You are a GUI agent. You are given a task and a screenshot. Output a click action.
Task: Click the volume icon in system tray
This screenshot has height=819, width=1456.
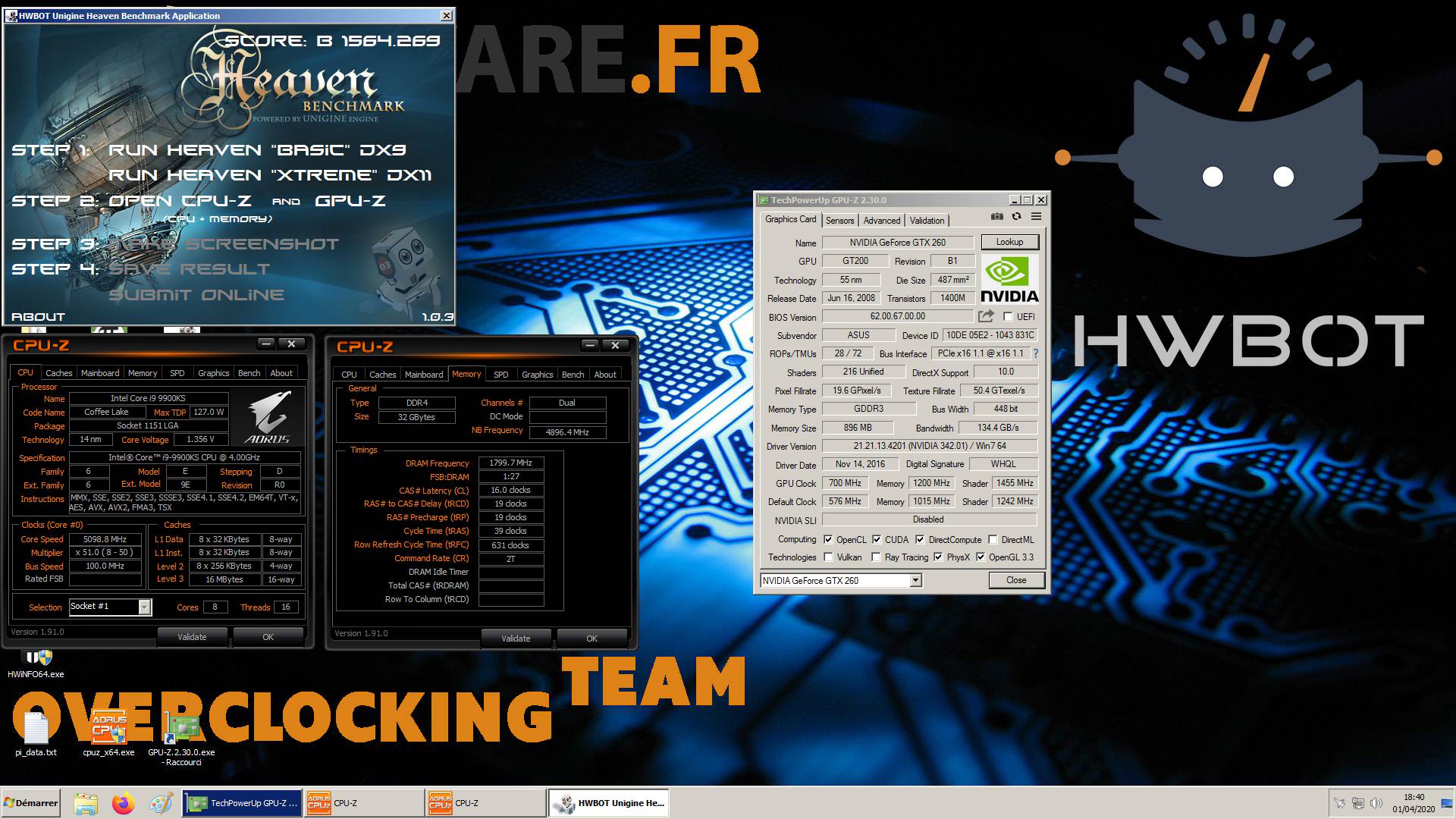pyautogui.click(x=1376, y=803)
